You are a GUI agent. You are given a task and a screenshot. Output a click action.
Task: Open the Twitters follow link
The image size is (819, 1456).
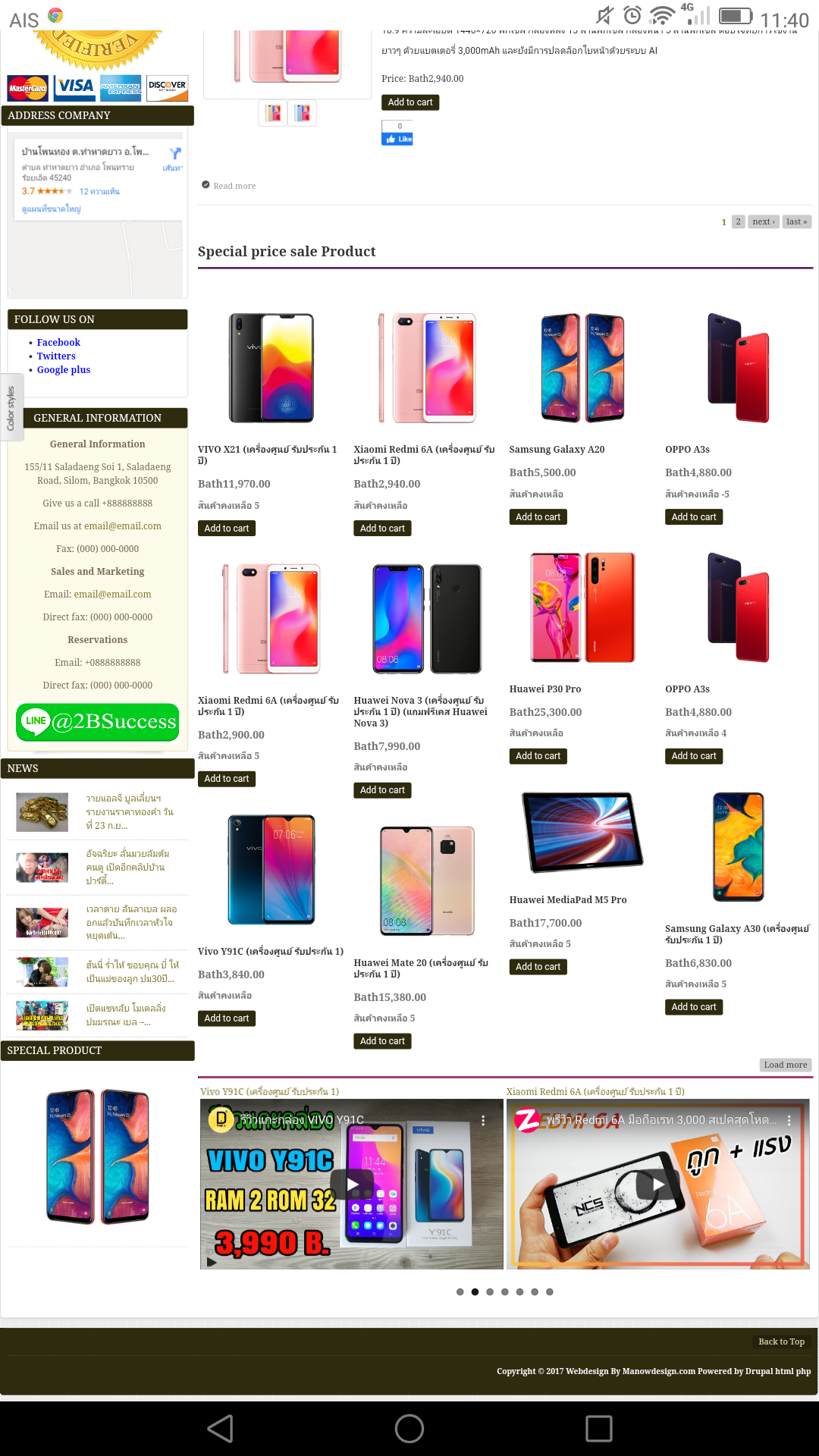pyautogui.click(x=56, y=356)
